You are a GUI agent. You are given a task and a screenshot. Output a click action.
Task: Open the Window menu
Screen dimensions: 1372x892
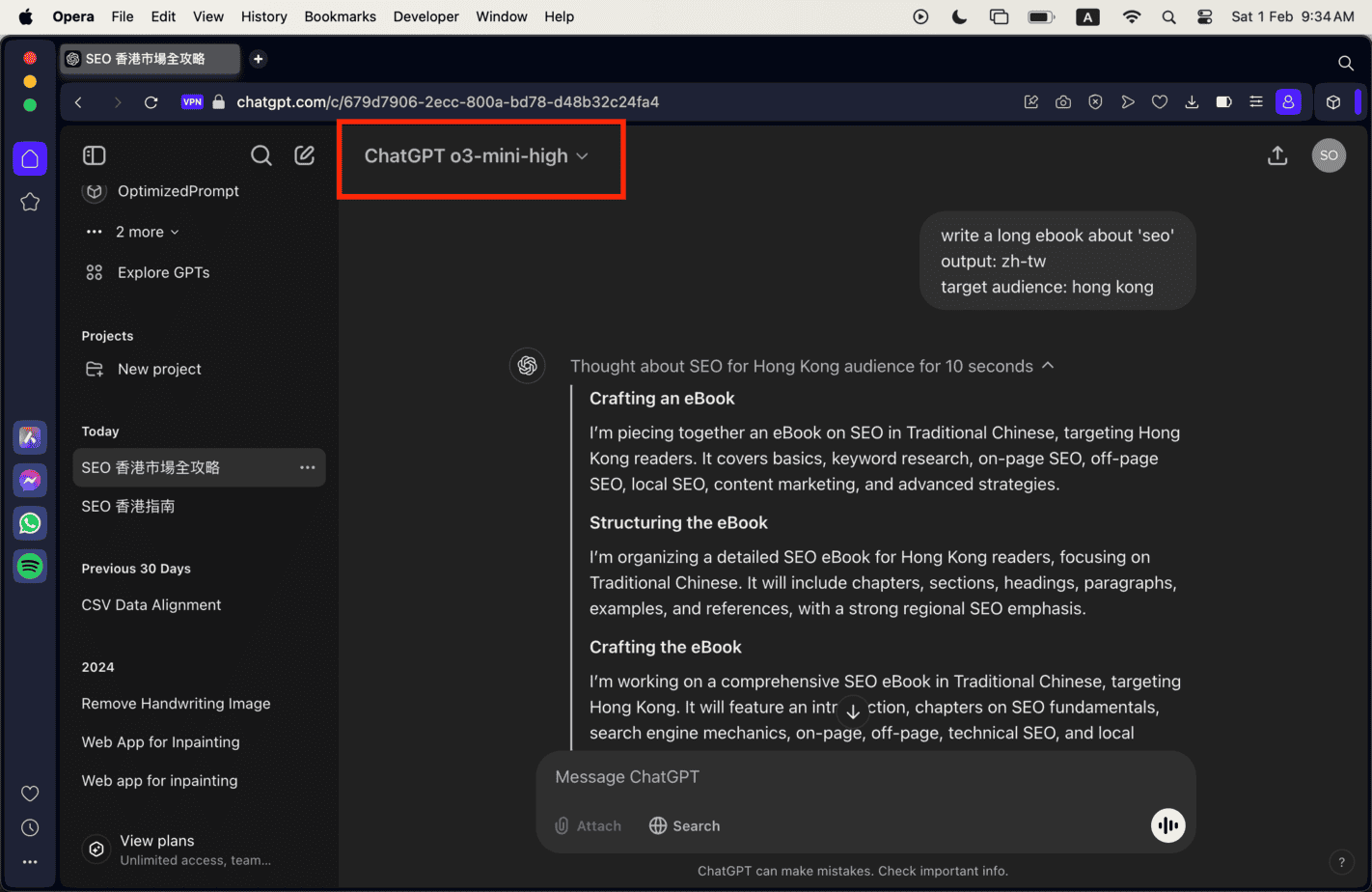[502, 16]
